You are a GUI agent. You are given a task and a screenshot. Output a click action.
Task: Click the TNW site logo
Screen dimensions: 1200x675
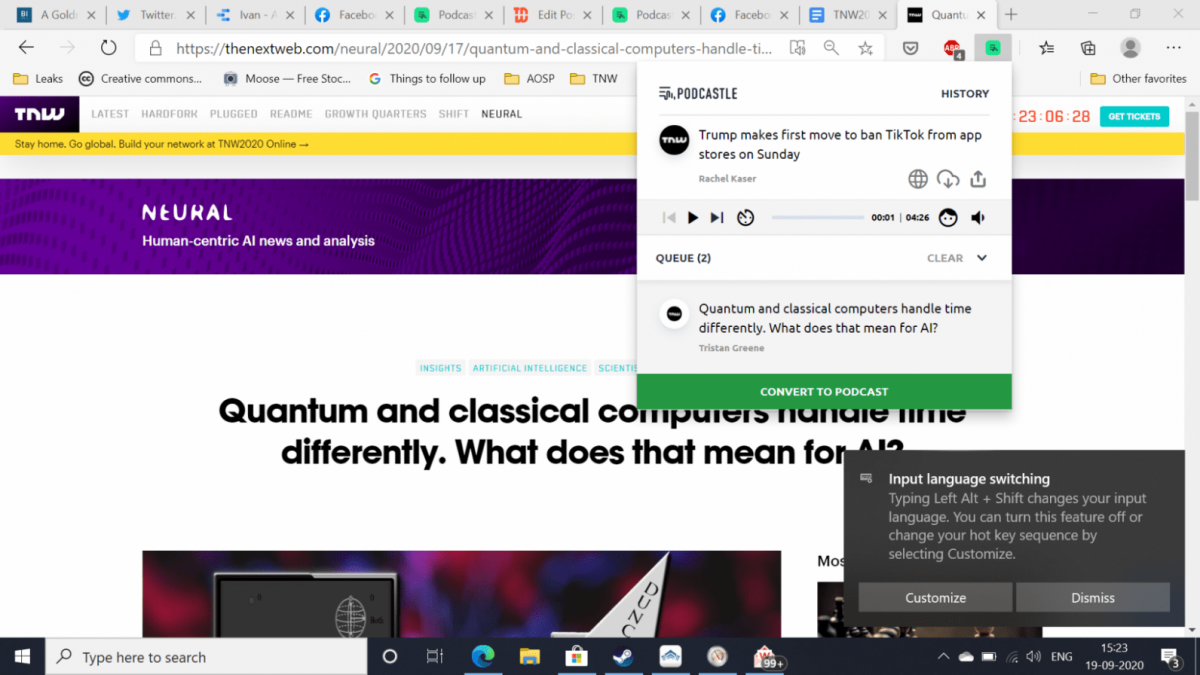(x=39, y=114)
